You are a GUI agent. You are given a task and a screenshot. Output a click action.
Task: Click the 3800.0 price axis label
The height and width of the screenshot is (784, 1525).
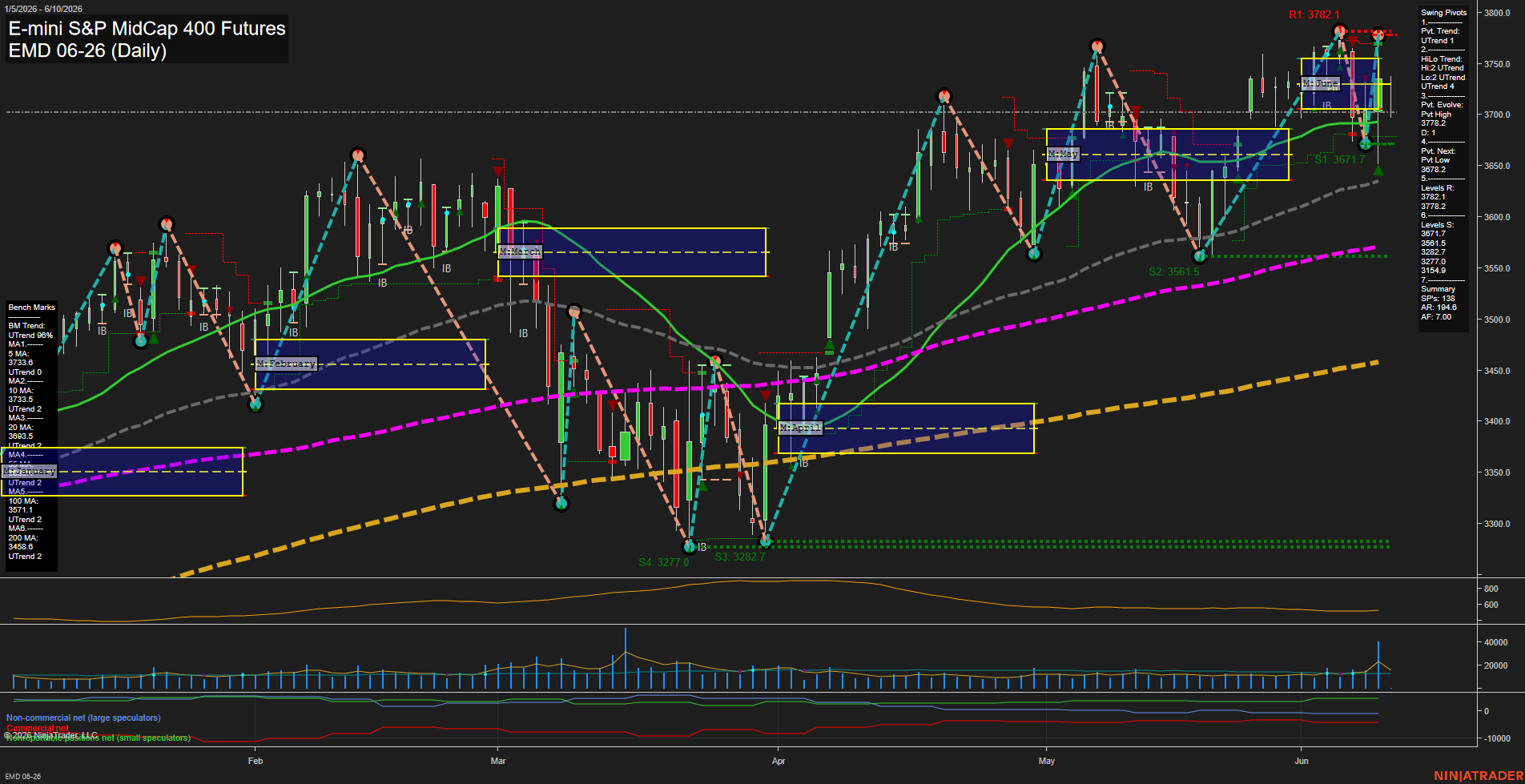click(1497, 13)
